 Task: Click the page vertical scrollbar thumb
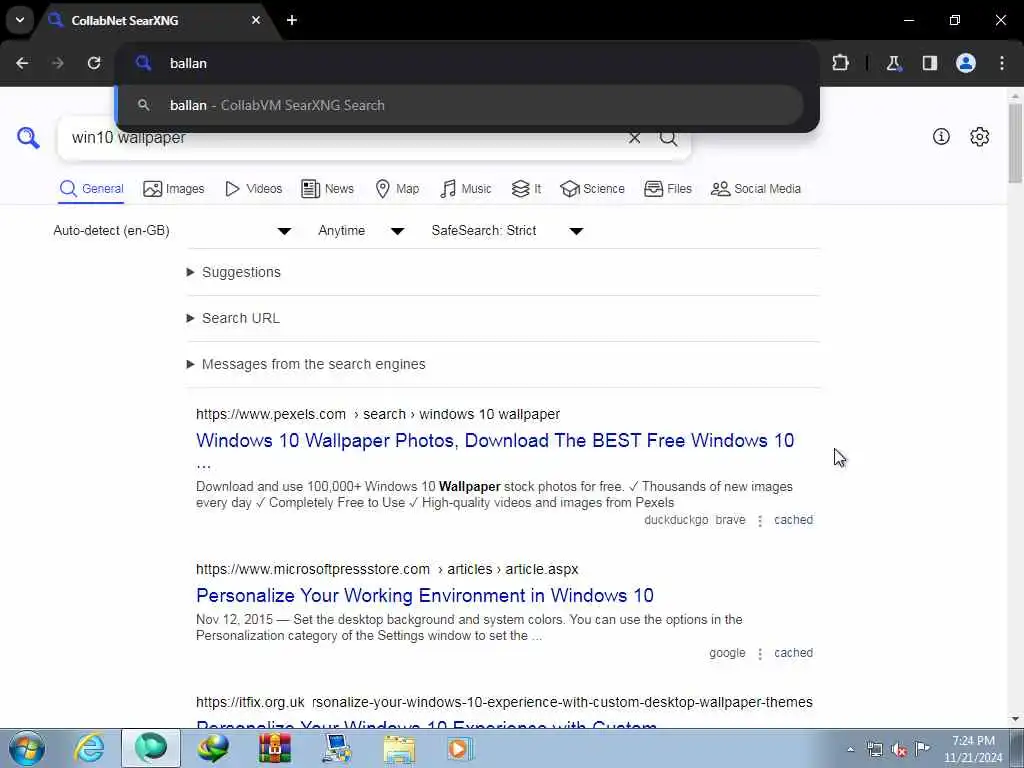click(1015, 144)
